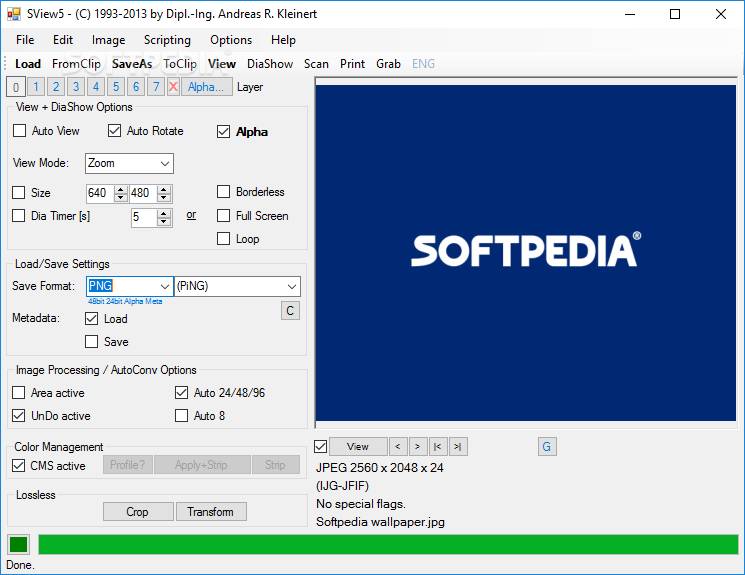The image size is (745, 575).
Task: Check the Metadata Save checkbox
Action: coord(91,342)
